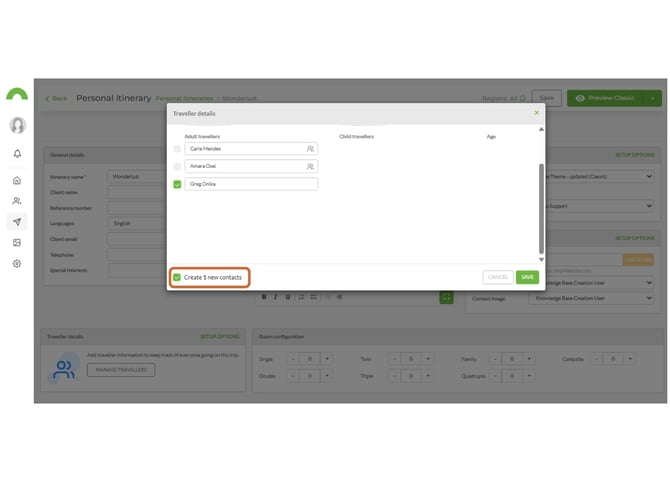Image resolution: width=670 pixels, height=482 pixels.
Task: Click the travellers people icon in Traveller details panel
Action: [x=64, y=369]
